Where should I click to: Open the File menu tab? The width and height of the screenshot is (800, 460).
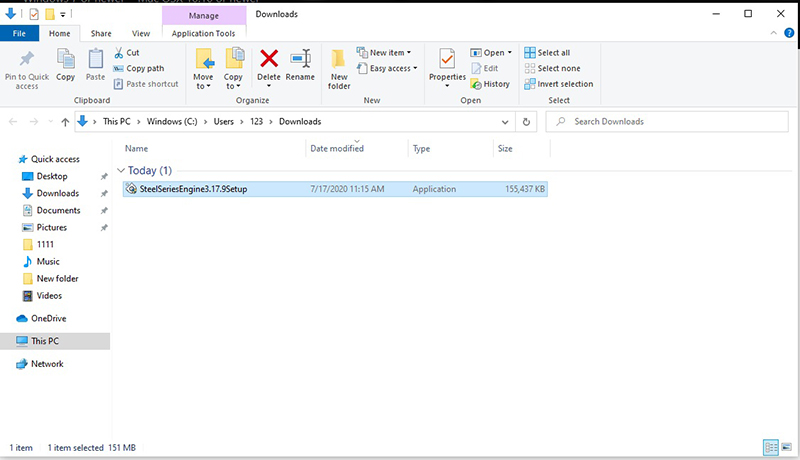tap(18, 33)
